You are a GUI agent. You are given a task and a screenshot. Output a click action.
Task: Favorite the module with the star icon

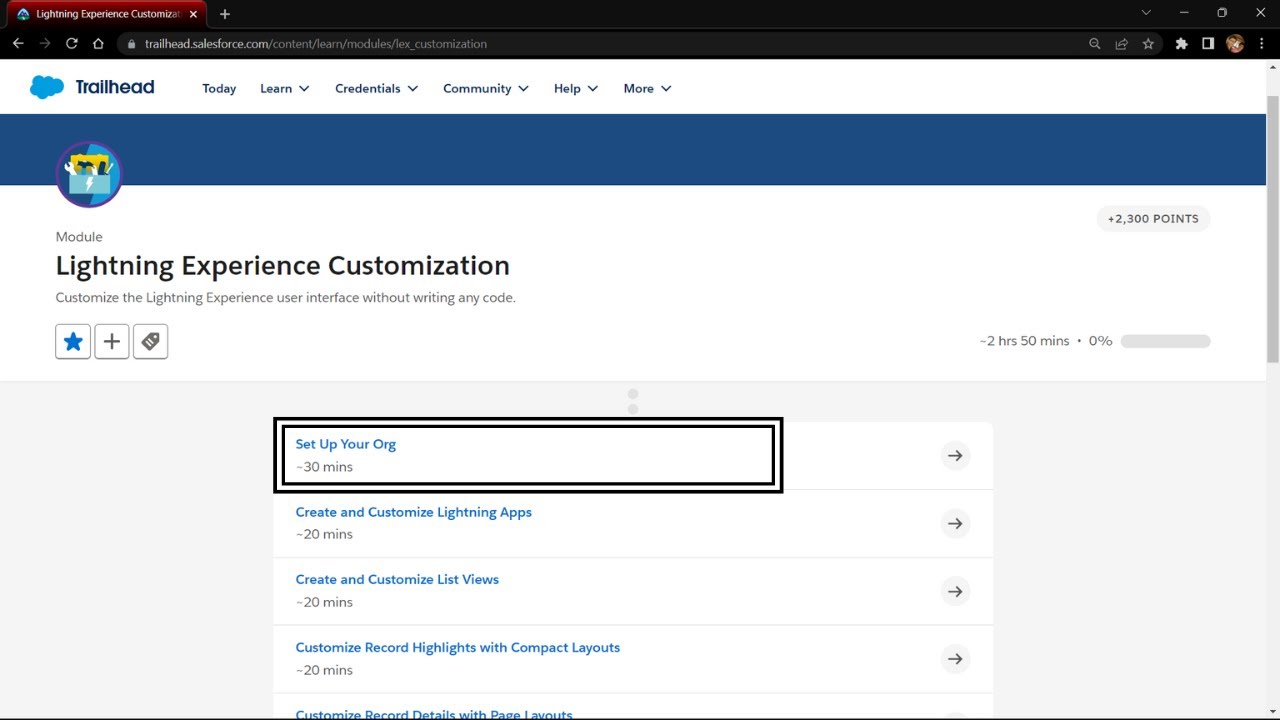click(73, 342)
